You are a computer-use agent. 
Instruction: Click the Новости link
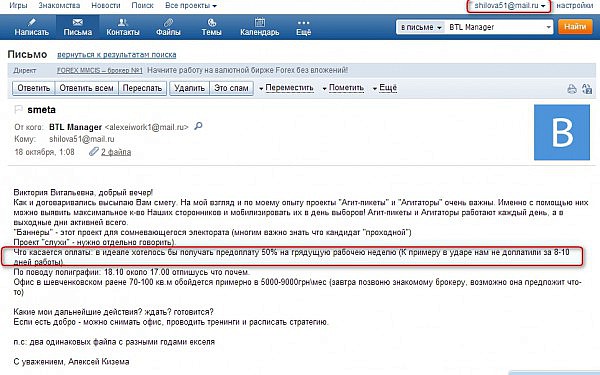tap(106, 5)
